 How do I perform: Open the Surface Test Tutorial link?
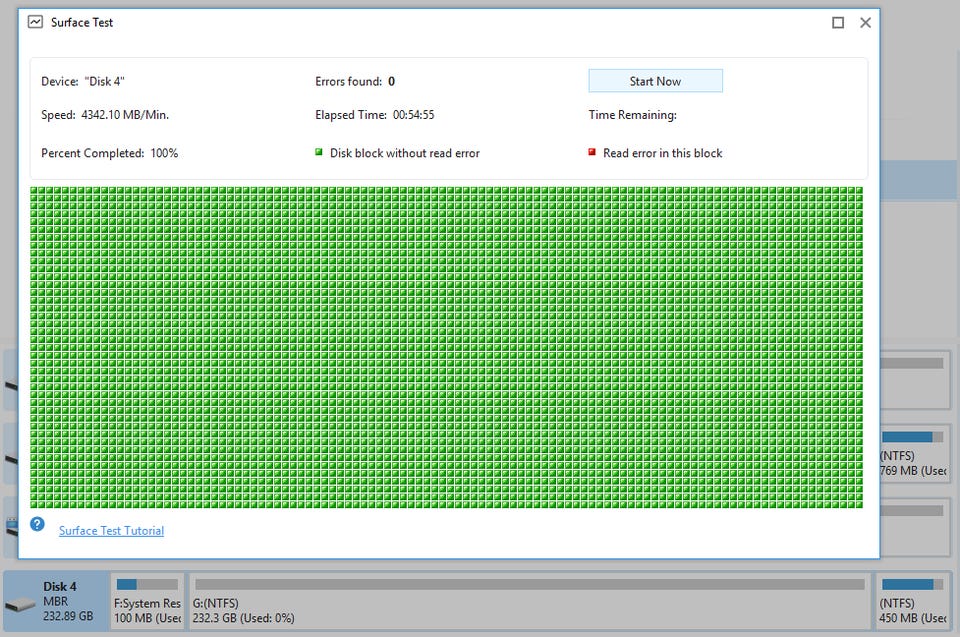(111, 530)
